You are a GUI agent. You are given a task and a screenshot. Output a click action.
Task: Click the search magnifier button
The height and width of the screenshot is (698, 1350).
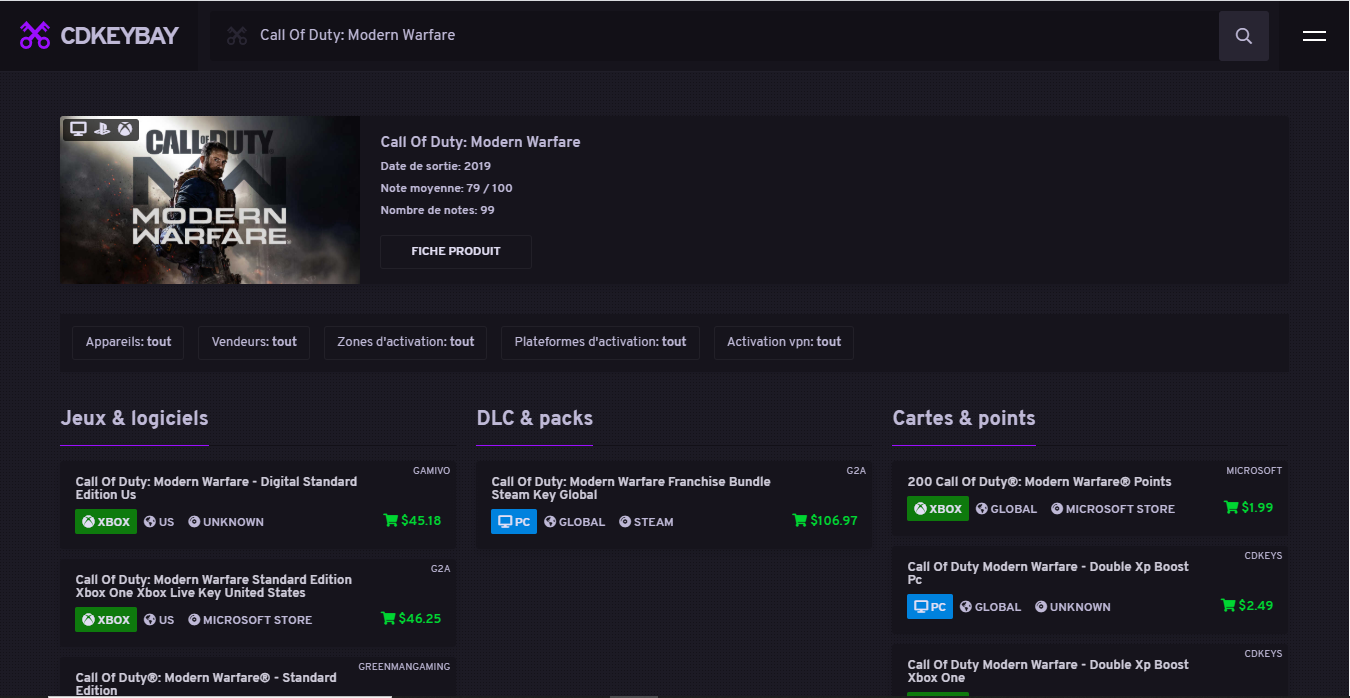pyautogui.click(x=1244, y=36)
